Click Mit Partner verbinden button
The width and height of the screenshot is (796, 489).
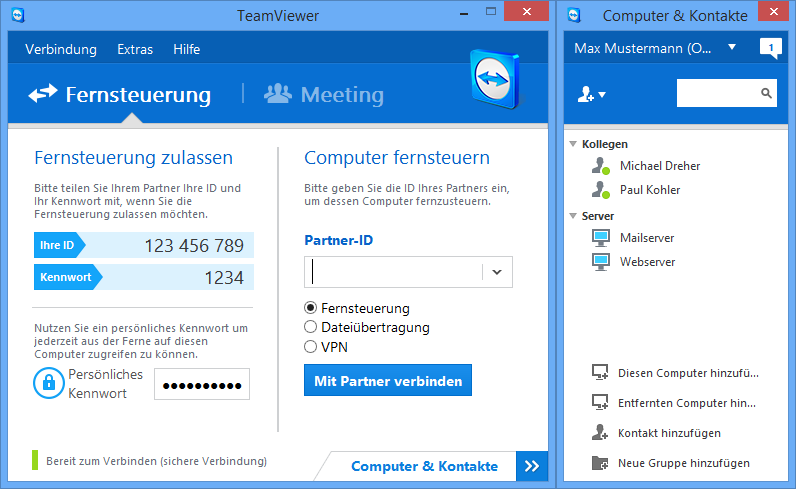point(388,380)
